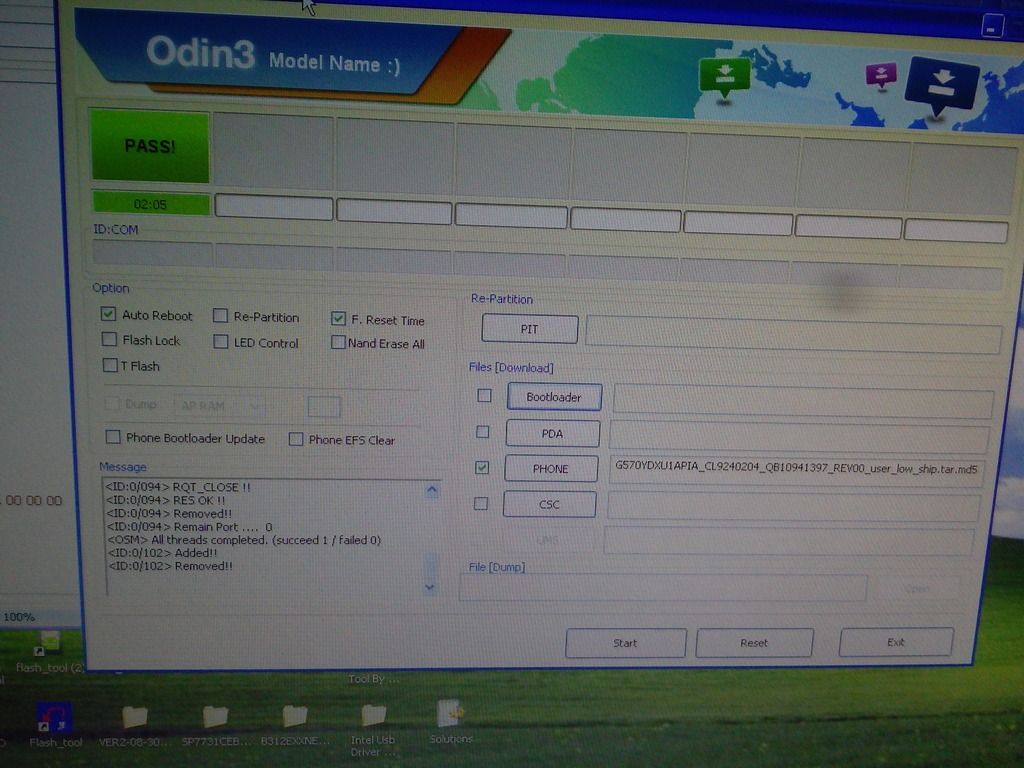Screen dimensions: 1024x768
Task: Open the VER2-08-30 desktop folder
Action: 134,726
